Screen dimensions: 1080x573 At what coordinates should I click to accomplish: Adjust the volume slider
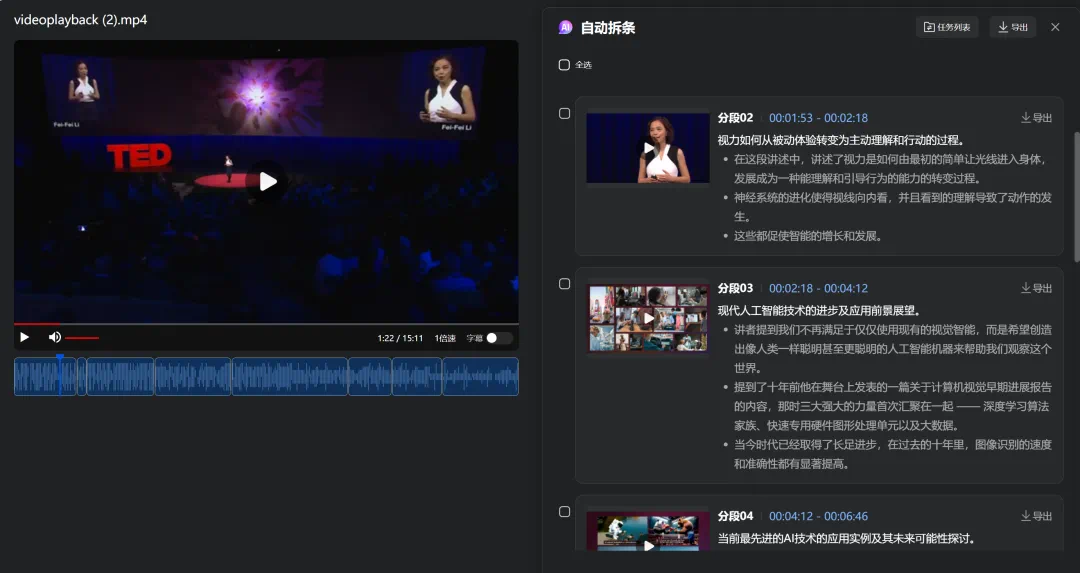[x=82, y=338]
